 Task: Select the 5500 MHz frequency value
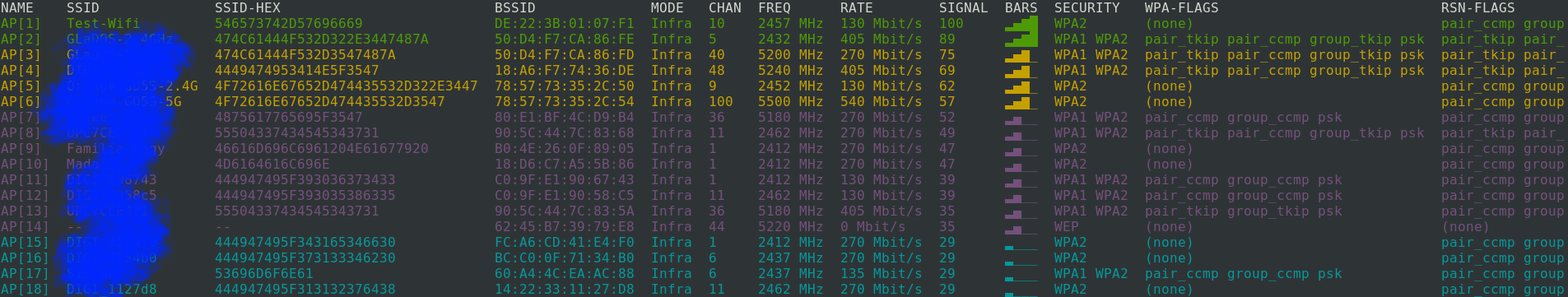coord(791,102)
